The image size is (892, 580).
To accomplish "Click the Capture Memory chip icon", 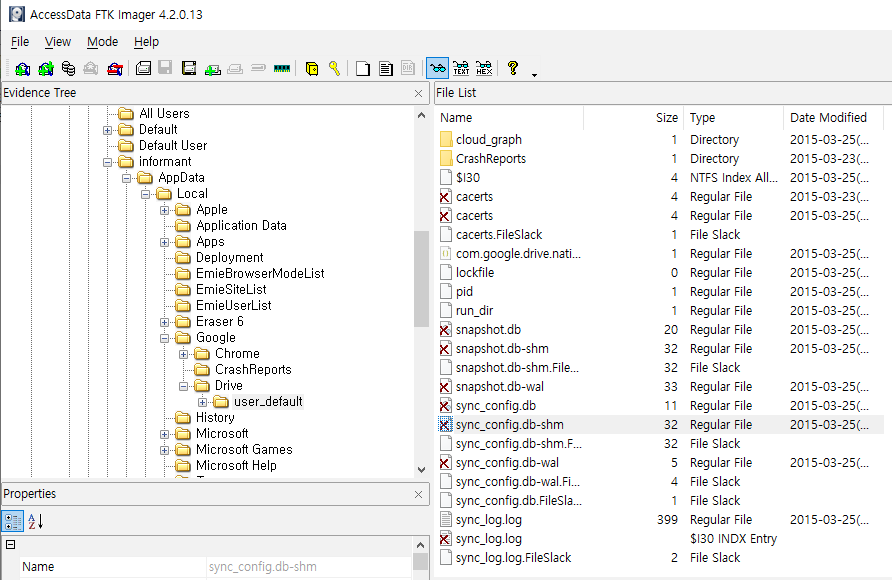I will (282, 69).
